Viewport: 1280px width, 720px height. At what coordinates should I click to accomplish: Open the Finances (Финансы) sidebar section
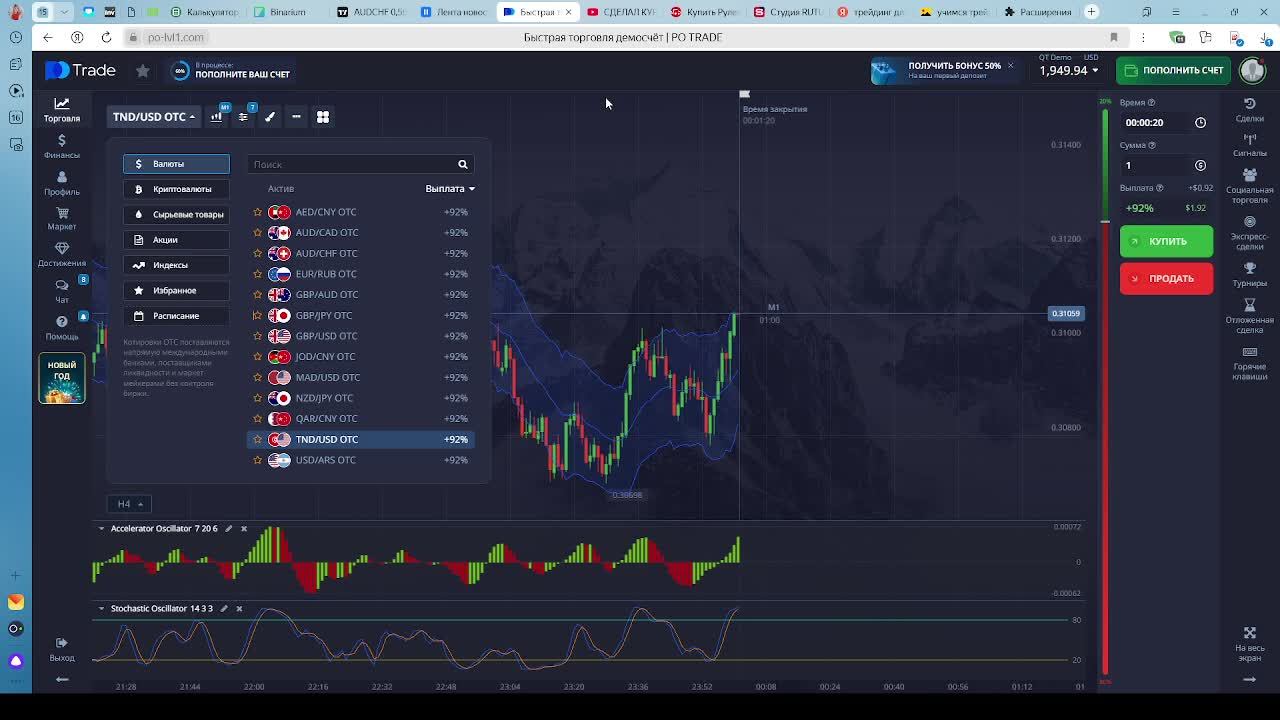(61, 146)
